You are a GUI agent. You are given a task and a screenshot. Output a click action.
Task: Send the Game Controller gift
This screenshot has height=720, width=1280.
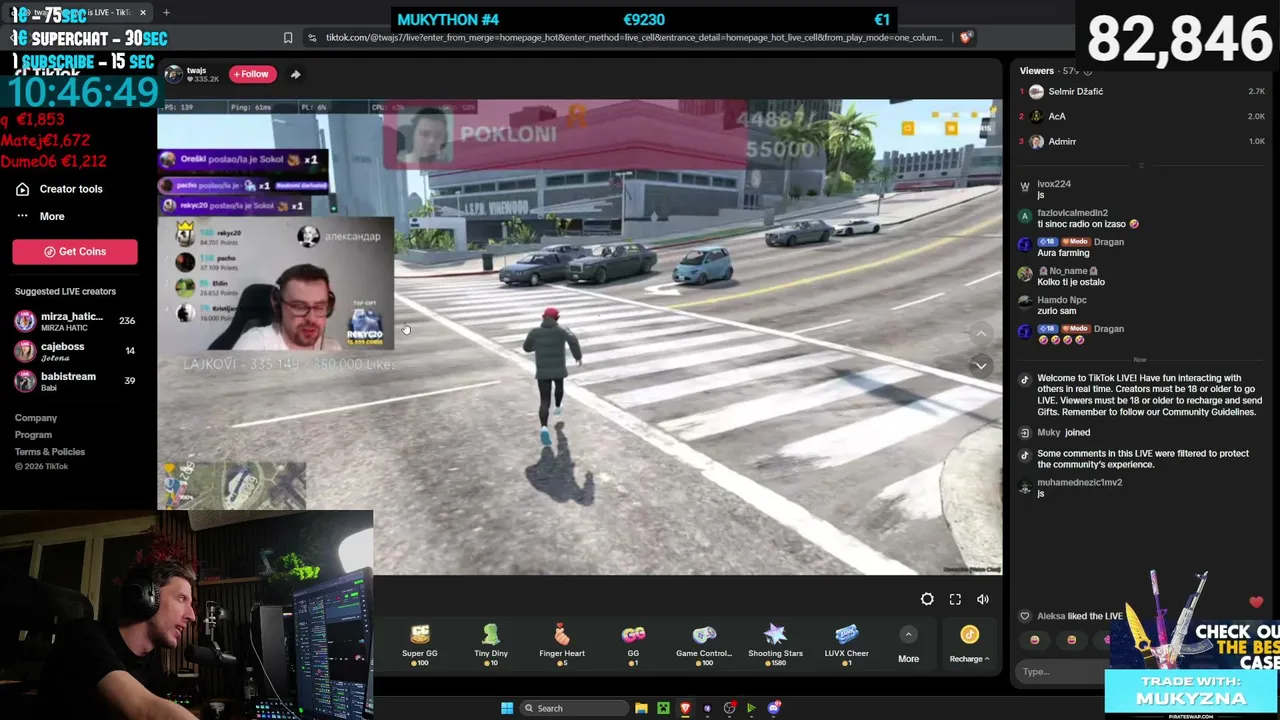tap(704, 645)
